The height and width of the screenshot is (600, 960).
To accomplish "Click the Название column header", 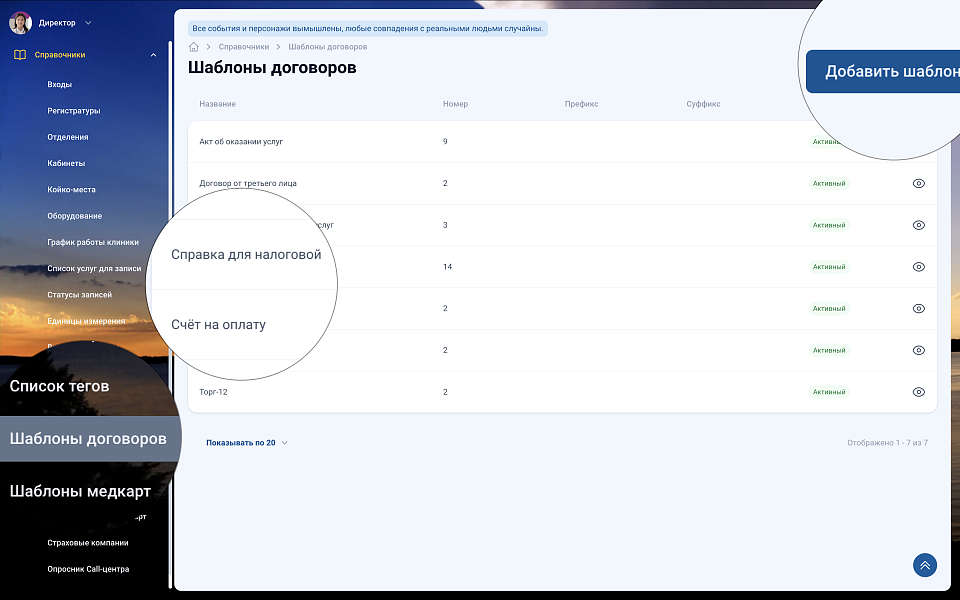I will click(x=217, y=104).
